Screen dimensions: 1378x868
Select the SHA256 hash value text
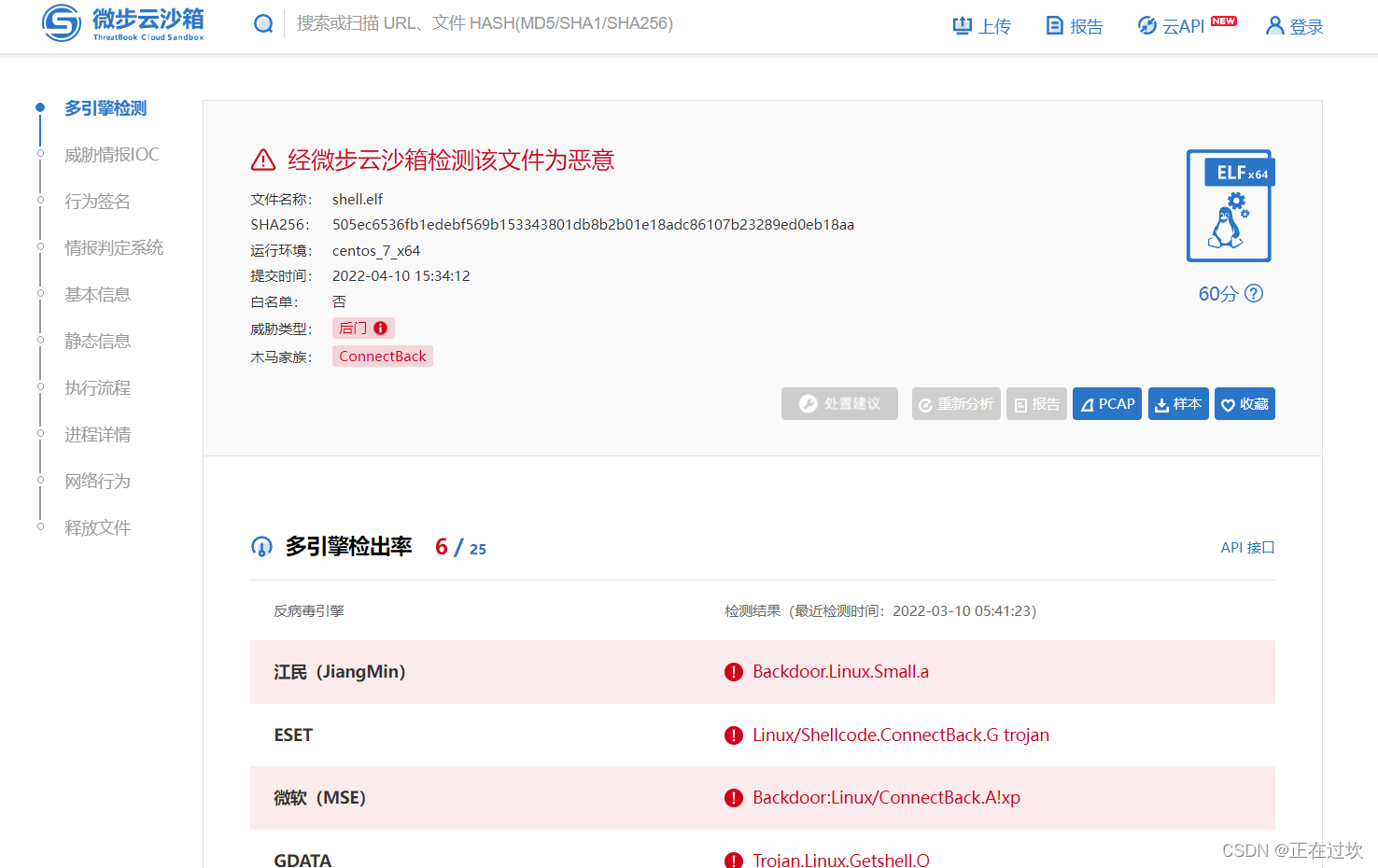click(x=593, y=225)
